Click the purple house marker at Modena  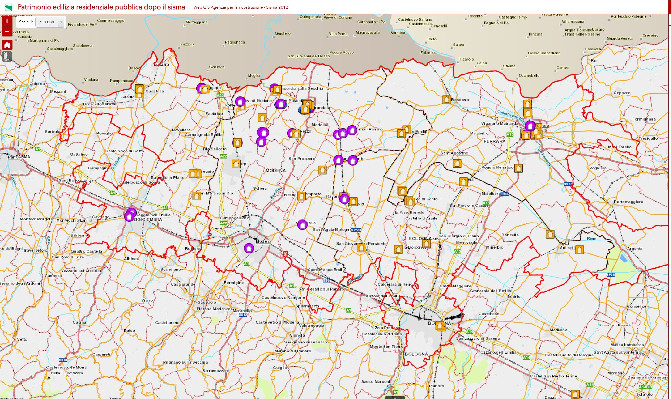click(249, 247)
